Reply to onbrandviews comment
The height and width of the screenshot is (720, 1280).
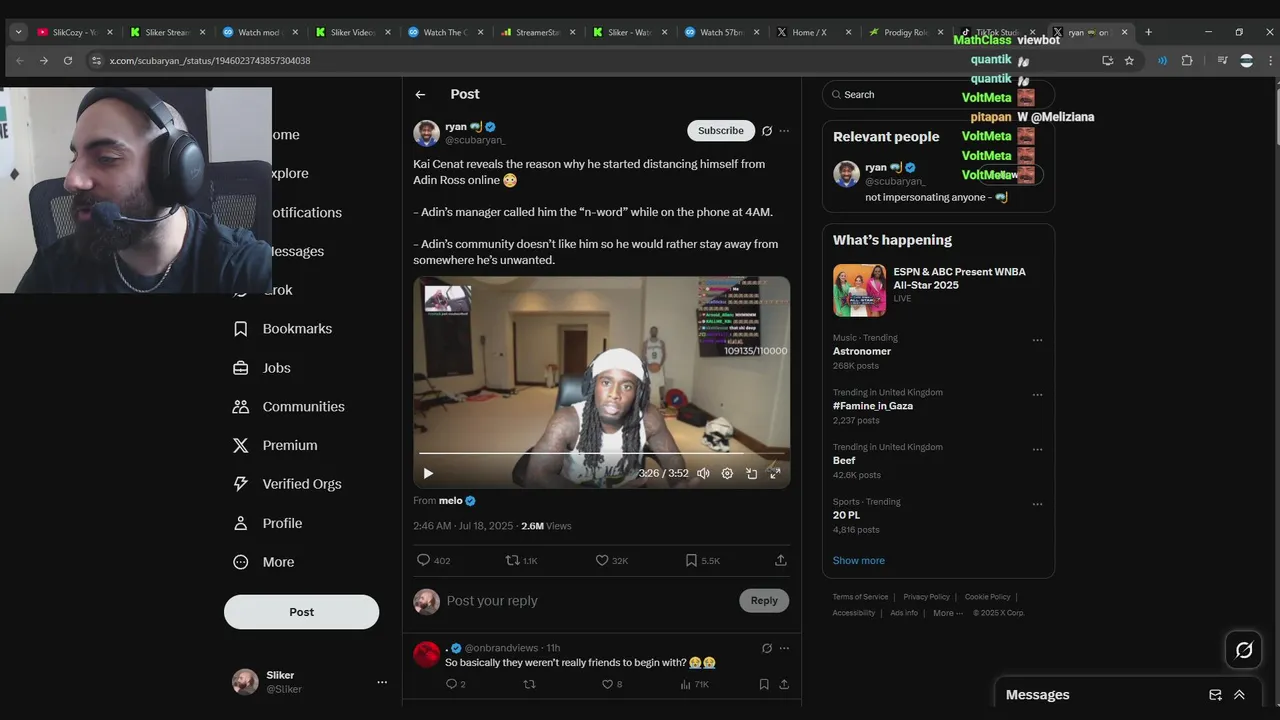[x=455, y=684]
